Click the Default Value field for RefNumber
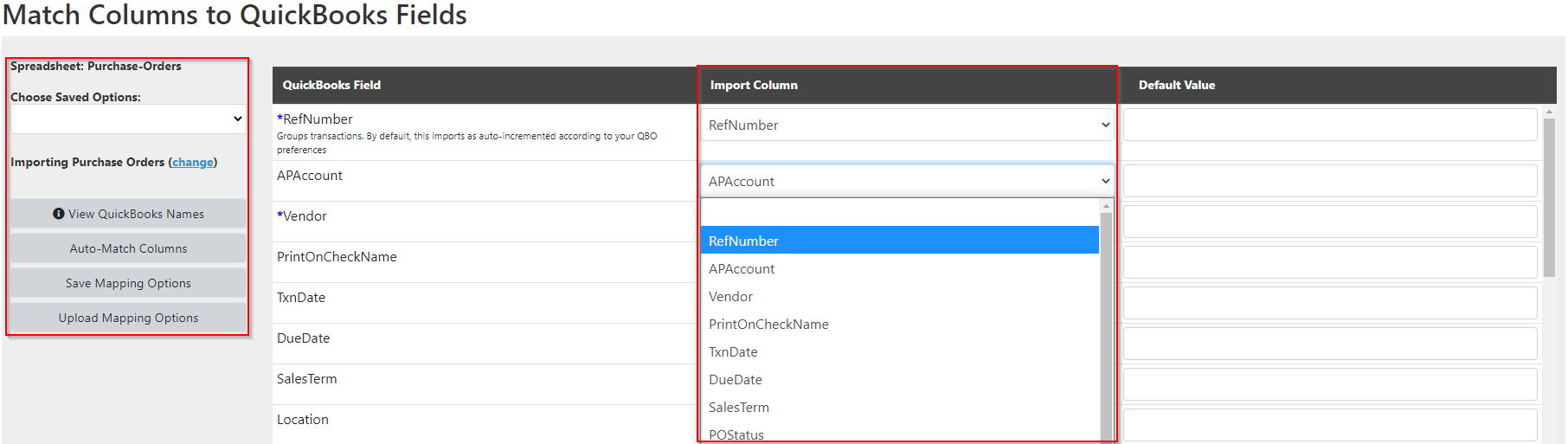1568x444 pixels. coord(1330,125)
